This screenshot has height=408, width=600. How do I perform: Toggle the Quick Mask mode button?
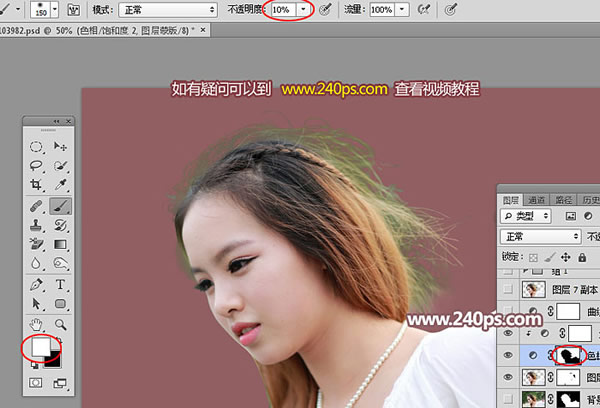pos(36,383)
